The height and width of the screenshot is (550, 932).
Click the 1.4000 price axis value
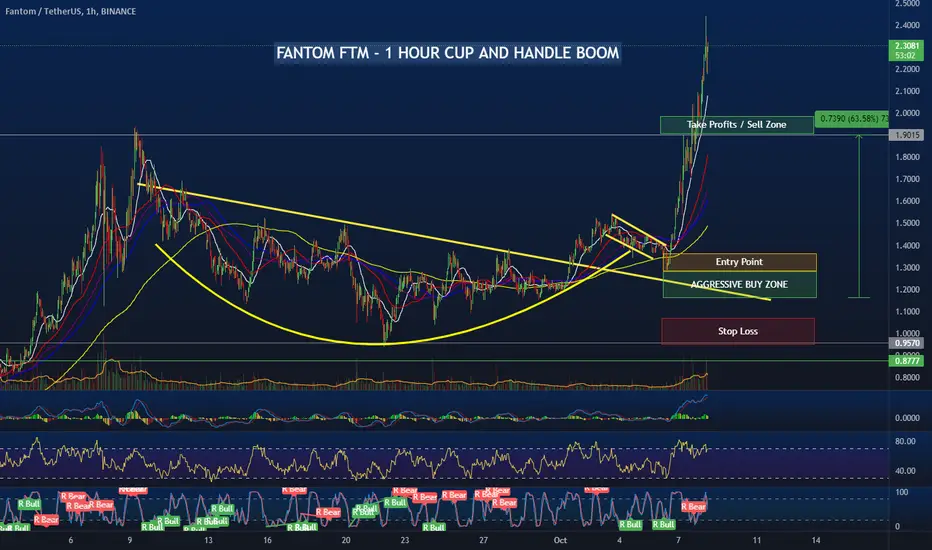[x=907, y=246]
